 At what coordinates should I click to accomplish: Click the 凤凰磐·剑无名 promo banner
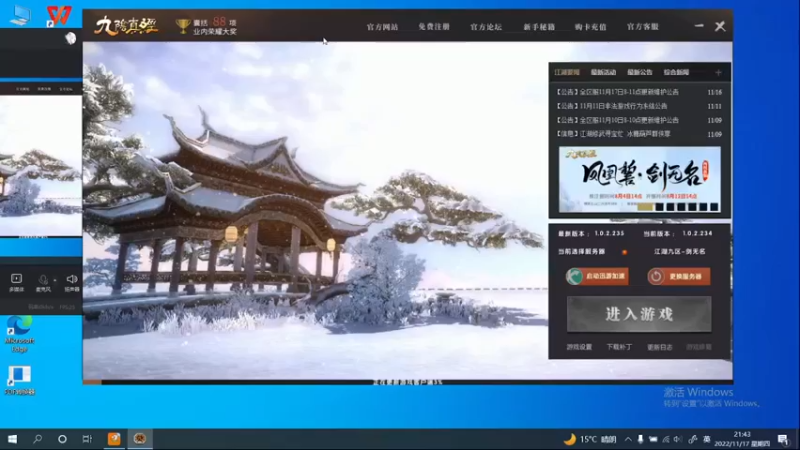pyautogui.click(x=640, y=179)
